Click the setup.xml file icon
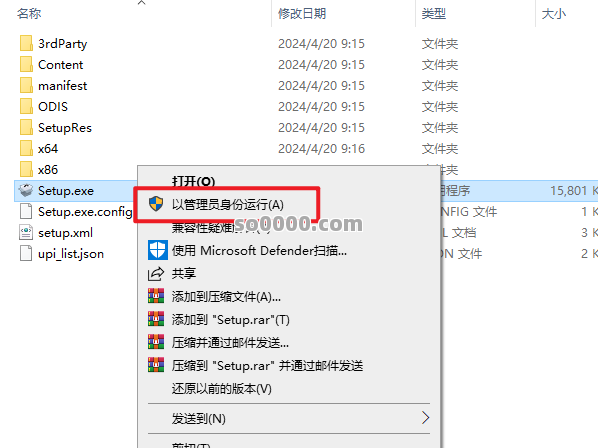This screenshot has width=598, height=448. pos(26,232)
